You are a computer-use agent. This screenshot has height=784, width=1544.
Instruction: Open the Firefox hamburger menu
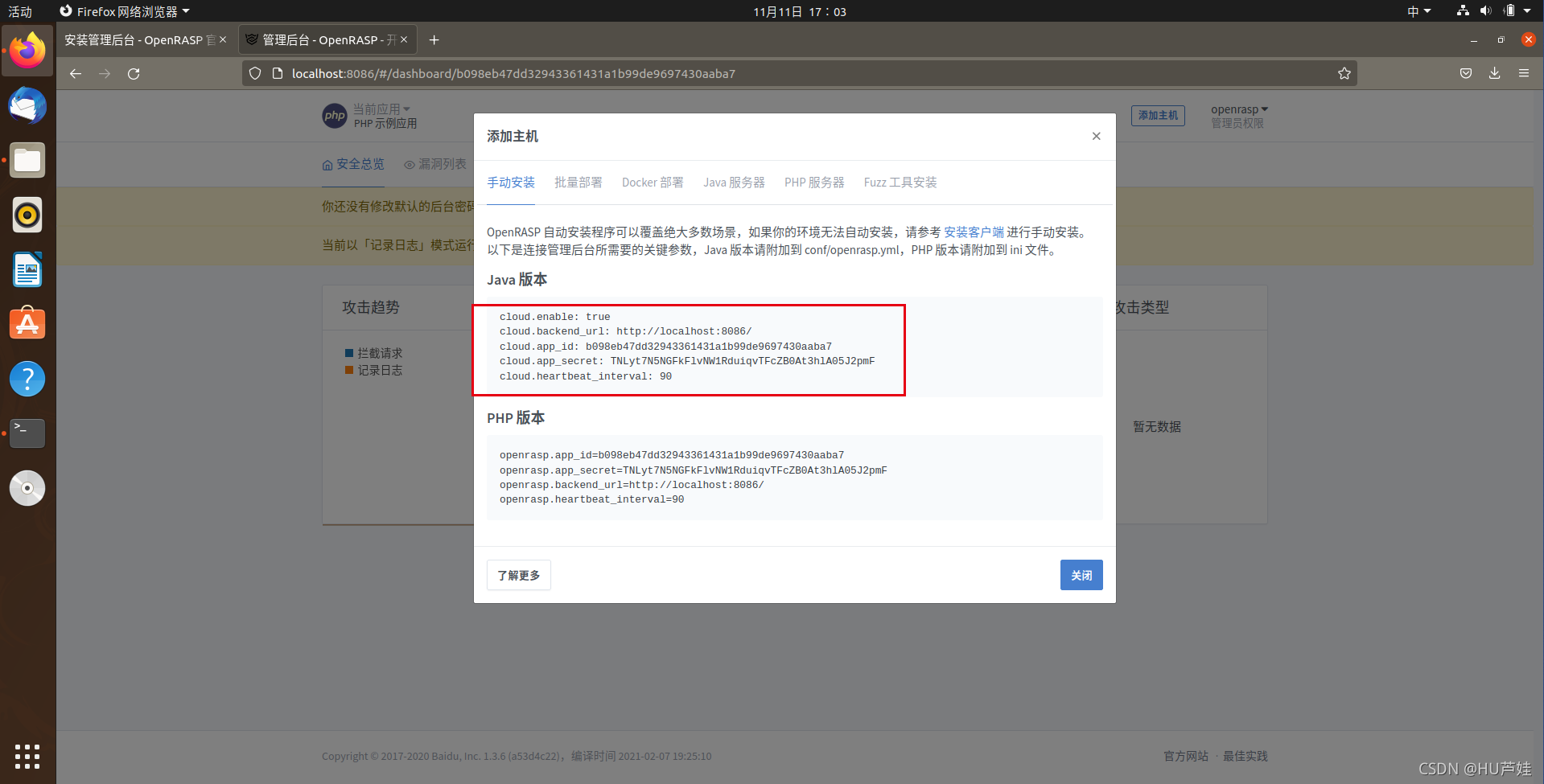(1525, 73)
